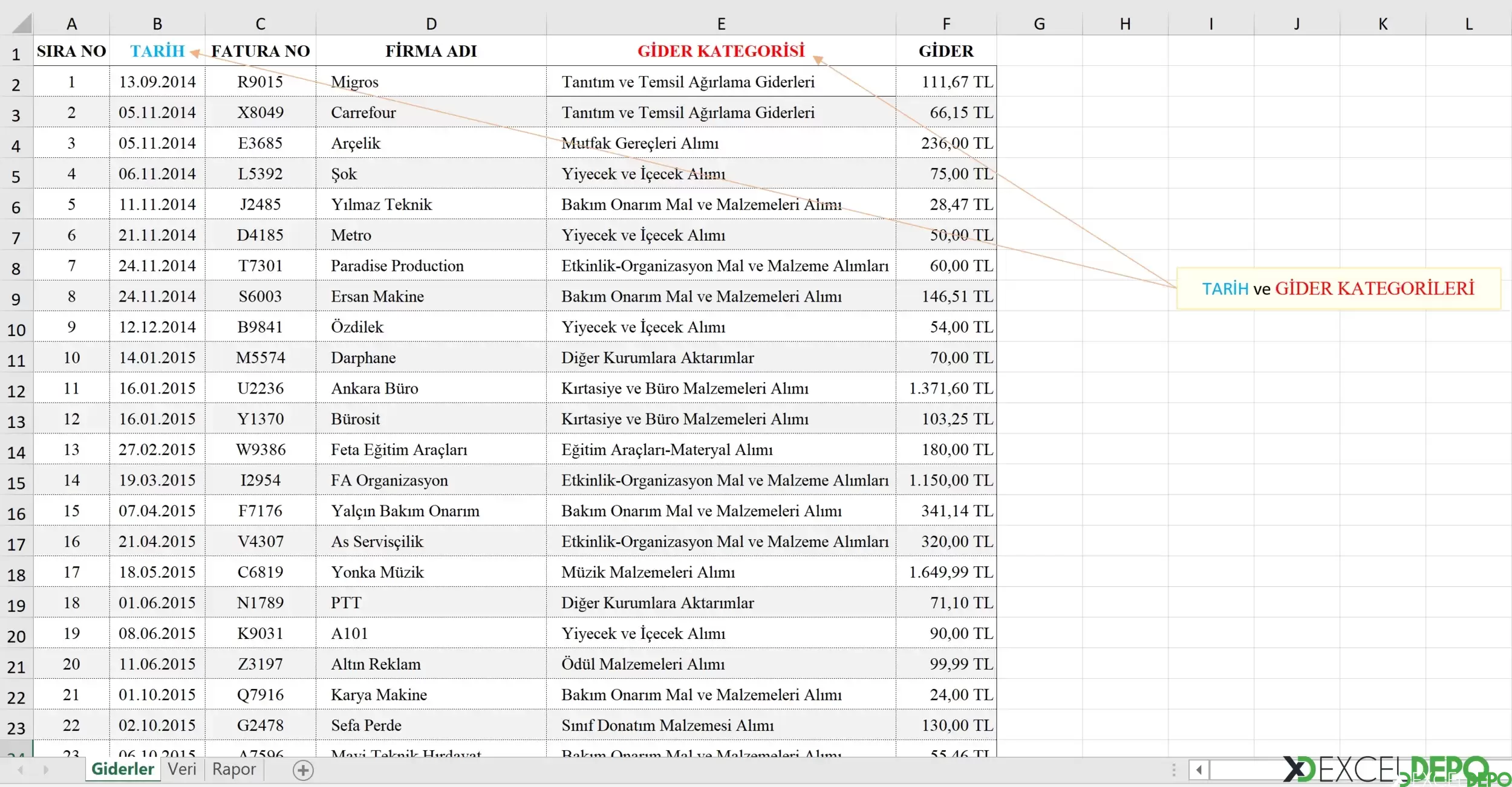Select the amount 130,00 TL

tap(946, 725)
